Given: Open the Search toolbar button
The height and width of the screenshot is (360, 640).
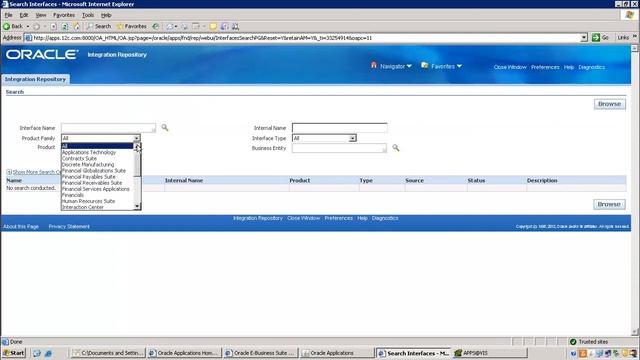Looking at the screenshot, I should 99,26.
